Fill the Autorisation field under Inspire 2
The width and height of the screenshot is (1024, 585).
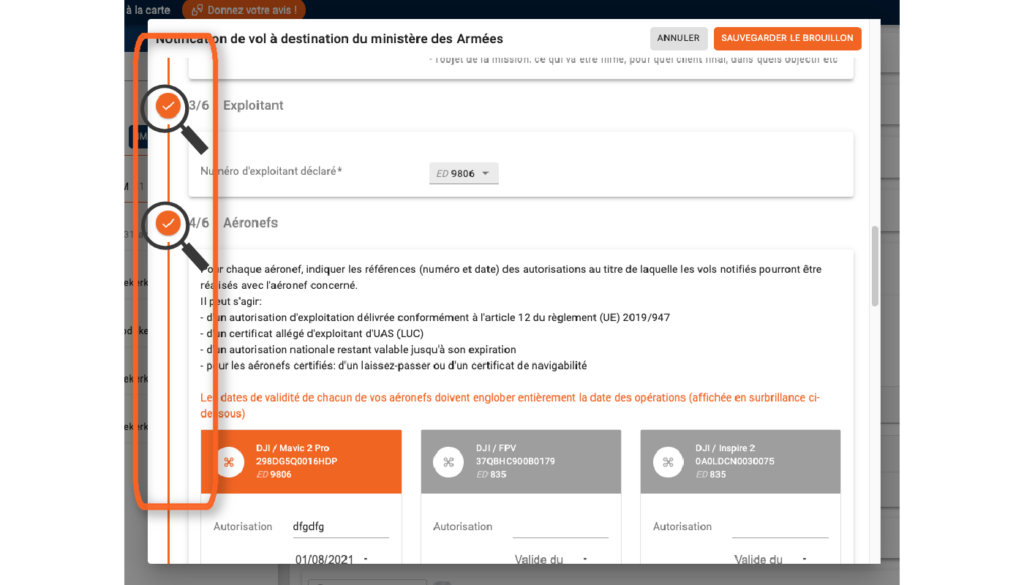[780, 526]
